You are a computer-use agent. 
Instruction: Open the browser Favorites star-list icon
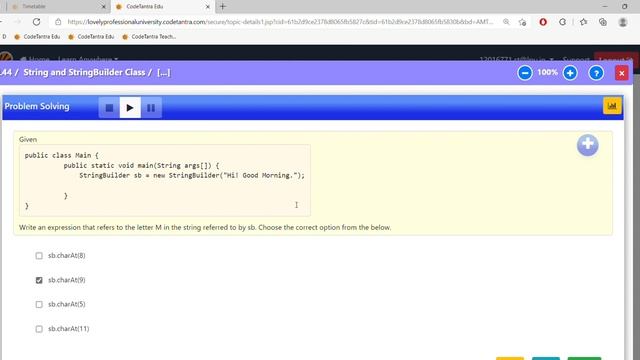[x=583, y=22]
